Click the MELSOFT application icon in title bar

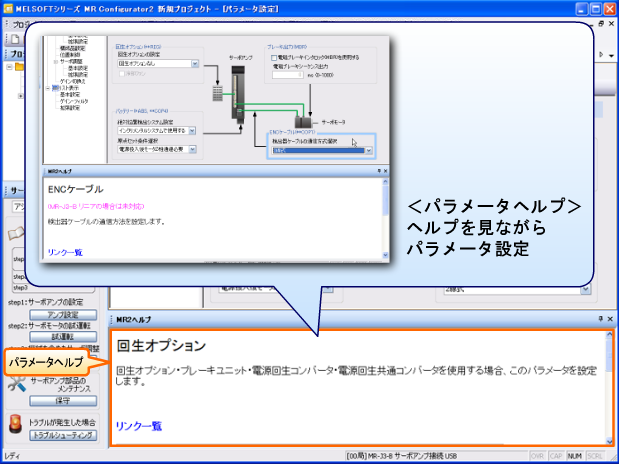(x=9, y=8)
